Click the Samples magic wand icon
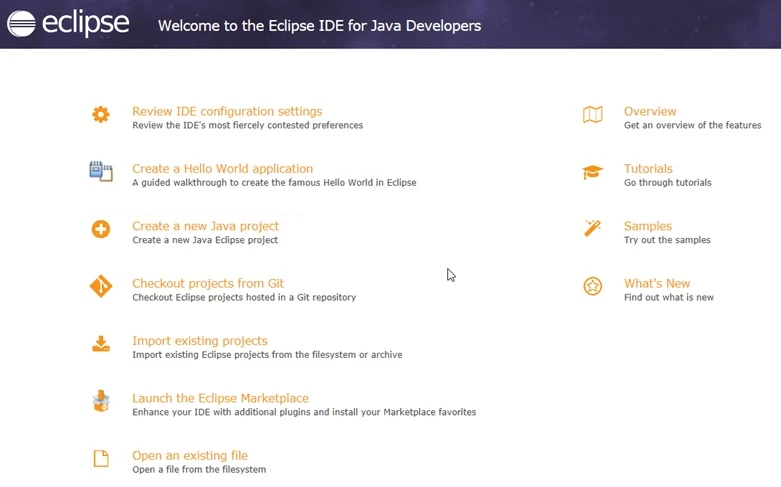Screen dimensions: 781x487 593,229
